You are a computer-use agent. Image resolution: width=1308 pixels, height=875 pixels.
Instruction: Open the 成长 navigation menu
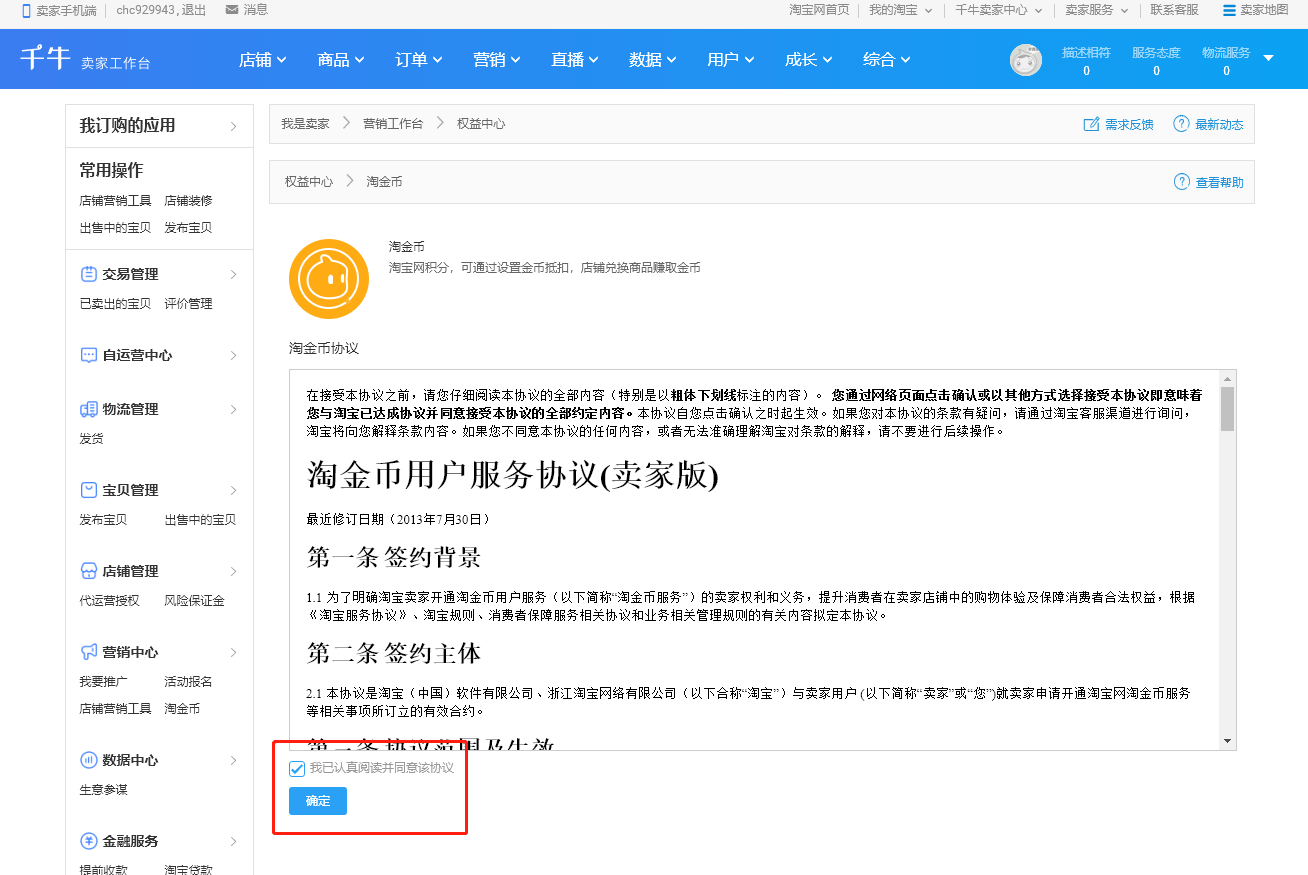[x=809, y=59]
